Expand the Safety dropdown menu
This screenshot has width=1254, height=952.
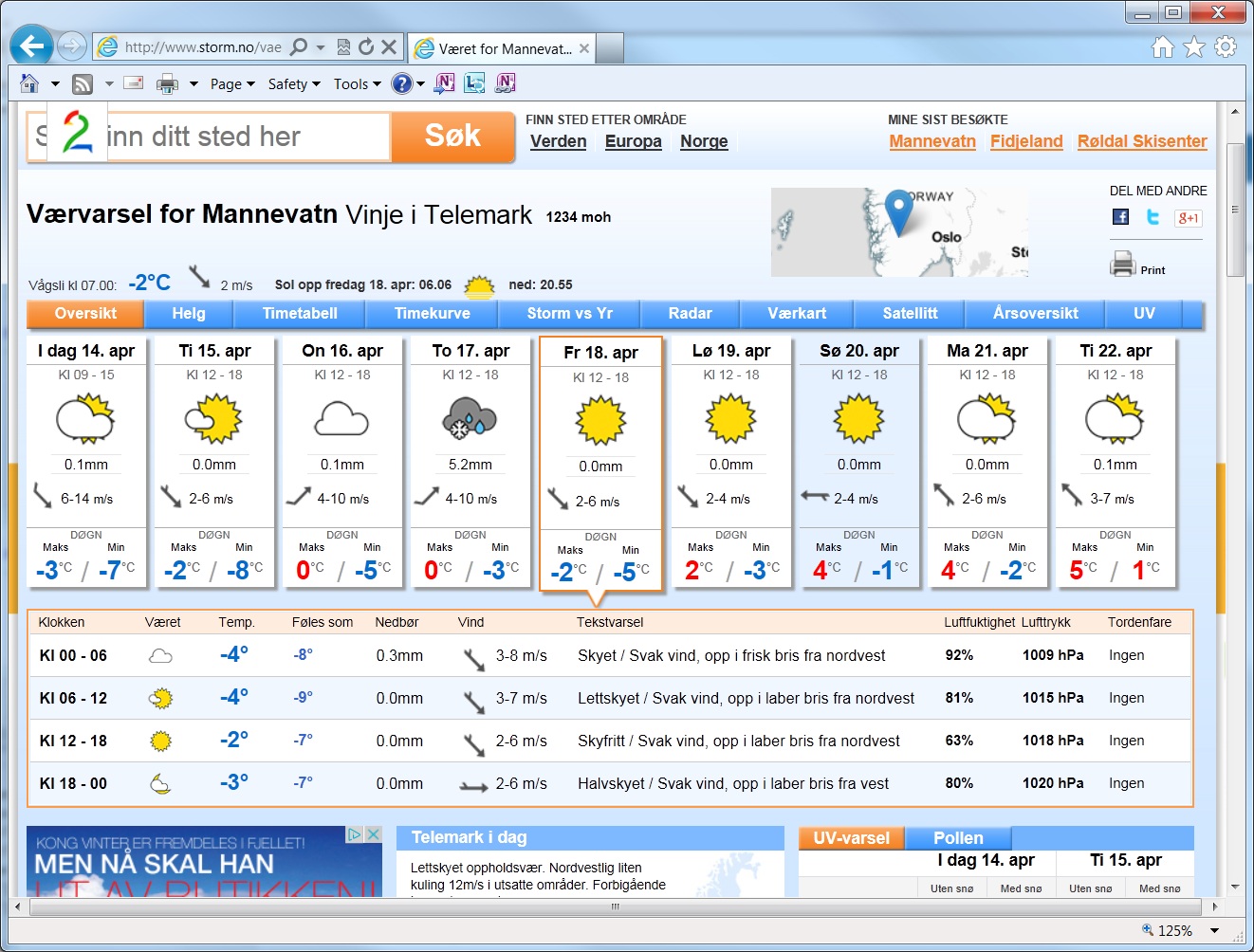tap(294, 83)
